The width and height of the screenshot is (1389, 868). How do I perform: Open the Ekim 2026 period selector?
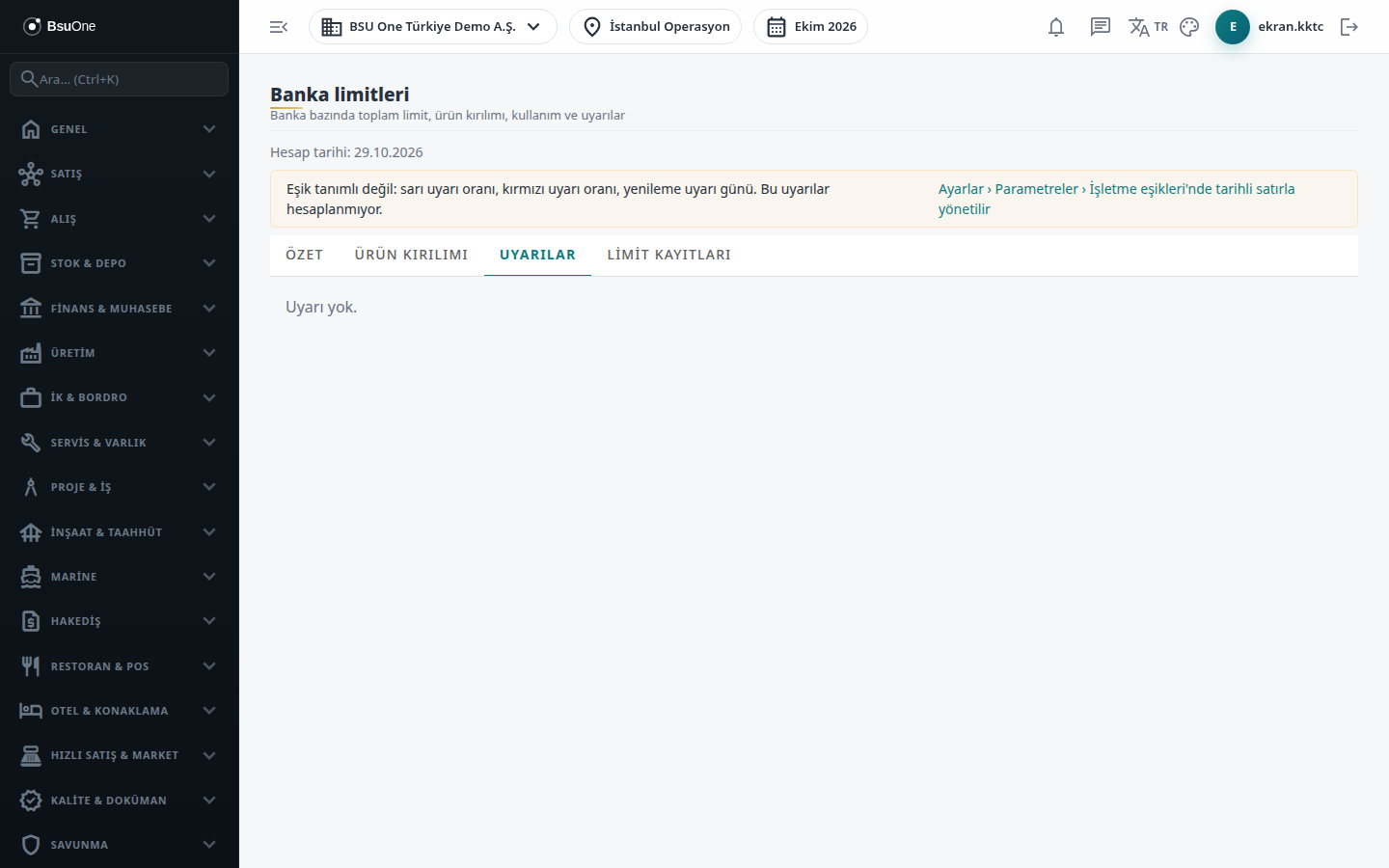811,27
